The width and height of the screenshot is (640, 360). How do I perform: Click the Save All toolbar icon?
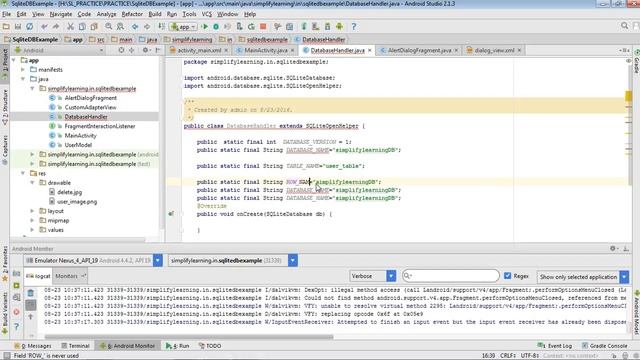click(18, 27)
